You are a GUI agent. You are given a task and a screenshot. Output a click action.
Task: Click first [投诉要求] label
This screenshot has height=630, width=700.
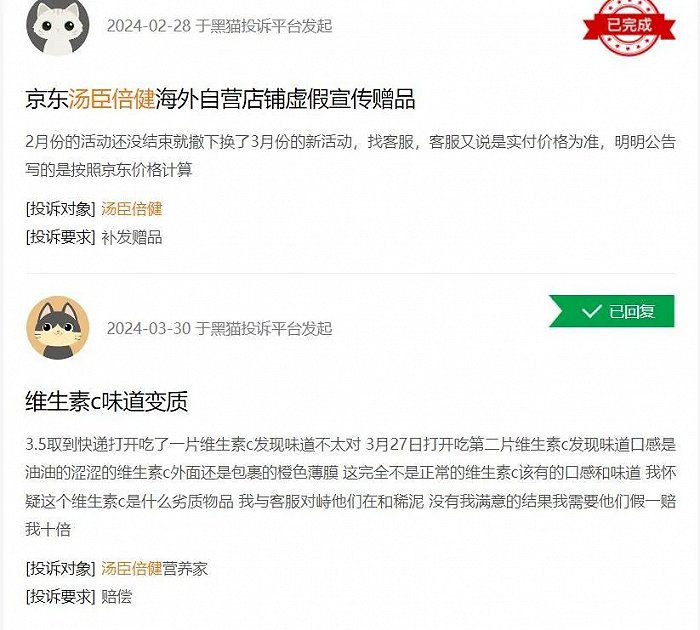[61, 238]
